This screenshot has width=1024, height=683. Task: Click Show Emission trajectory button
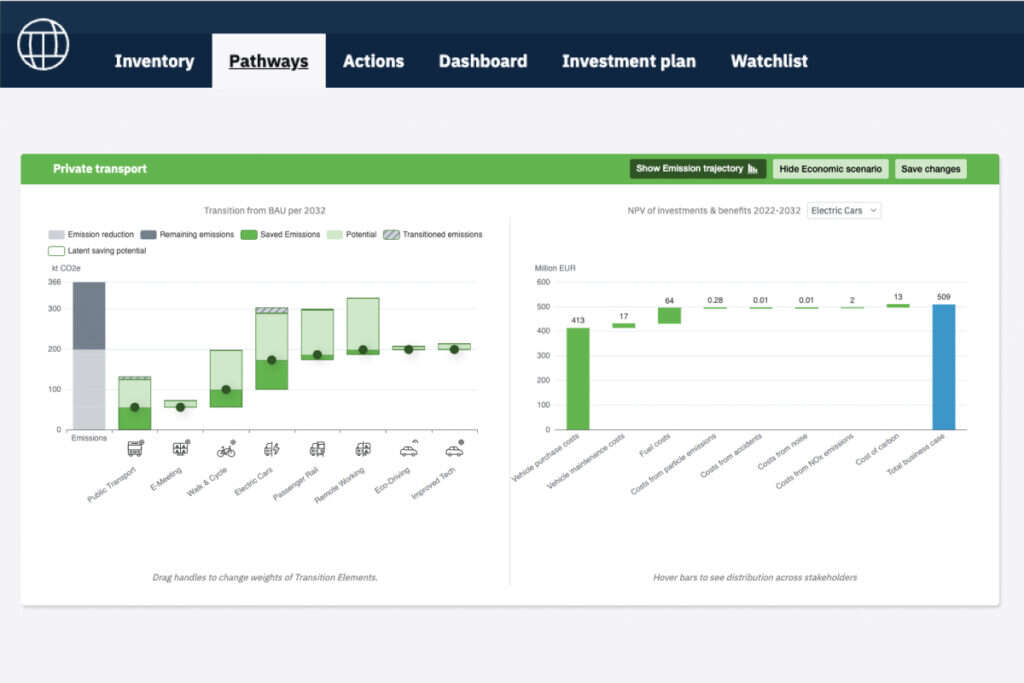(x=697, y=168)
